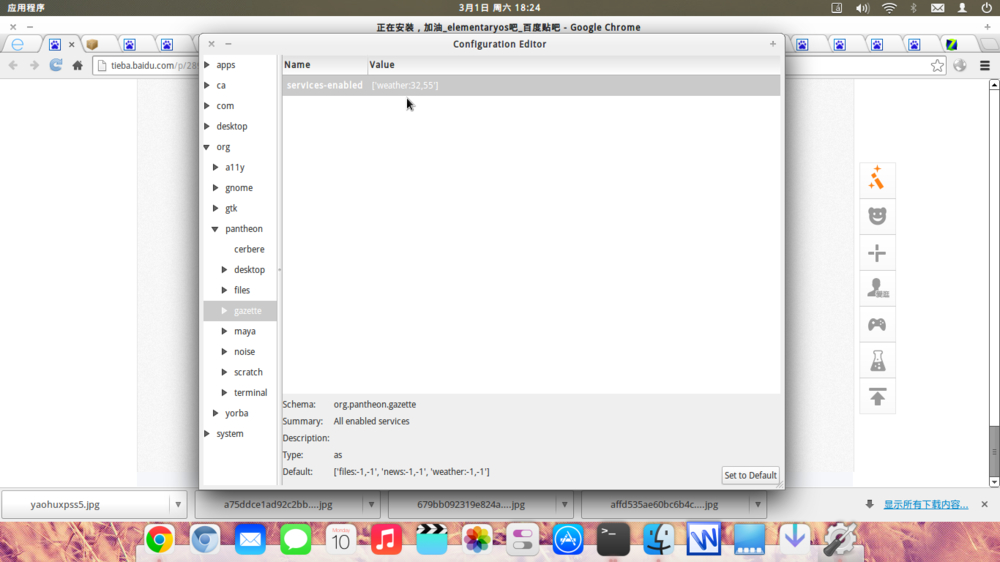Open the wrench system tools icon in dock
The height and width of the screenshot is (562, 1000).
(840, 540)
